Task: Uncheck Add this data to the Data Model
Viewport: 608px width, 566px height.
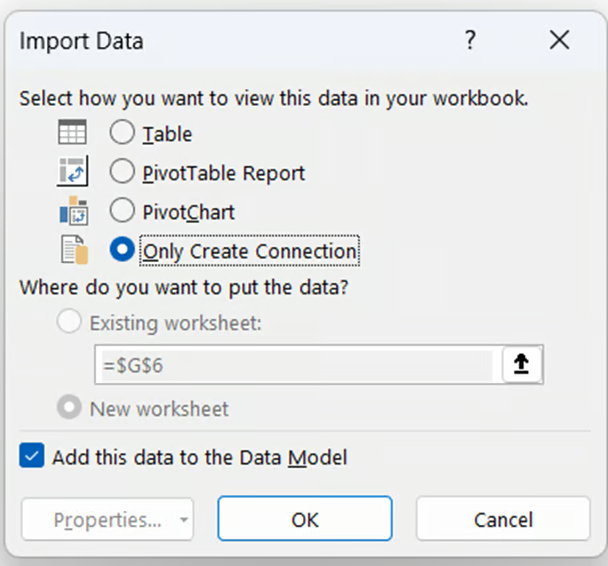Action: point(32,457)
